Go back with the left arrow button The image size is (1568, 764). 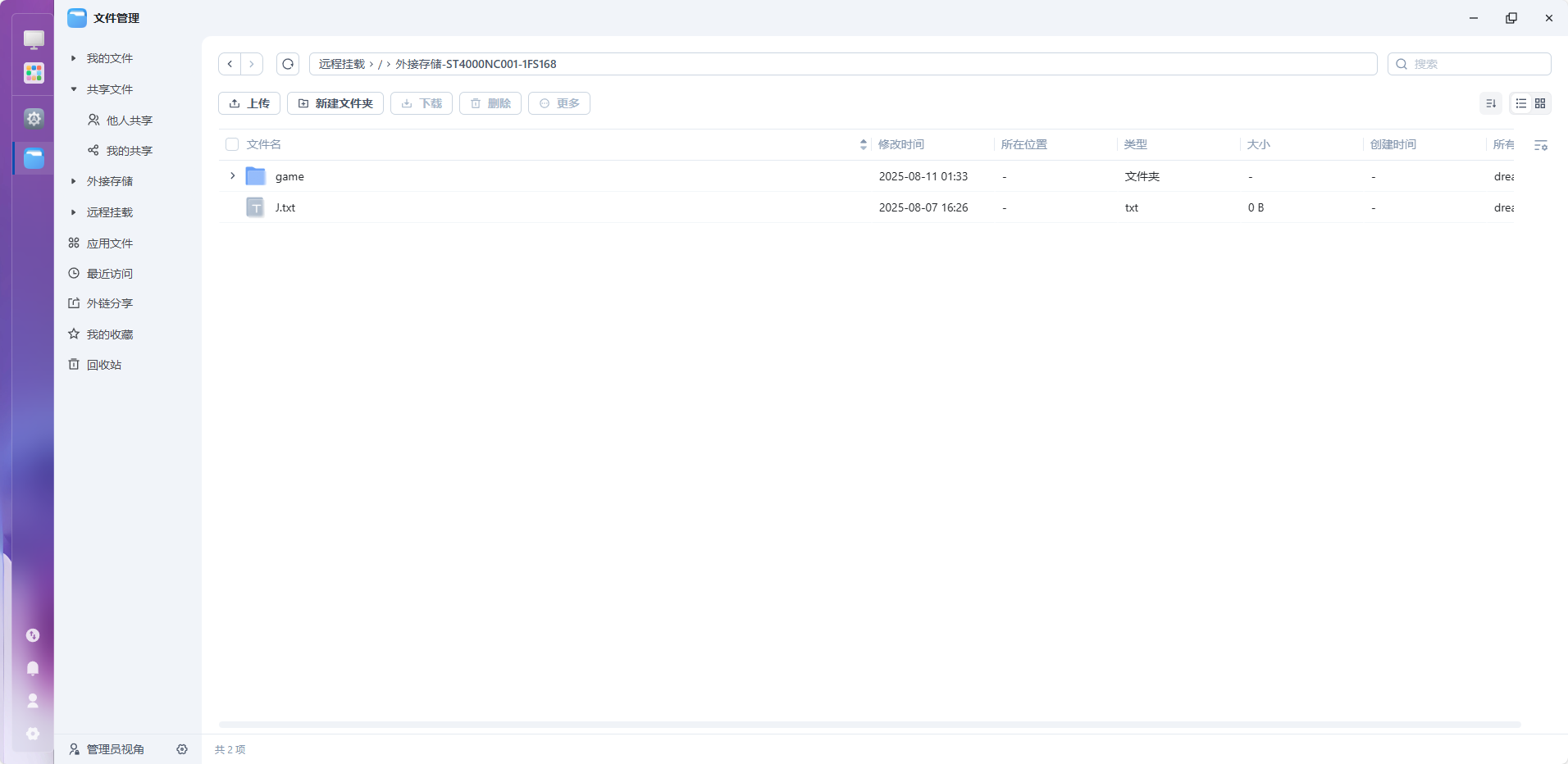(x=230, y=64)
